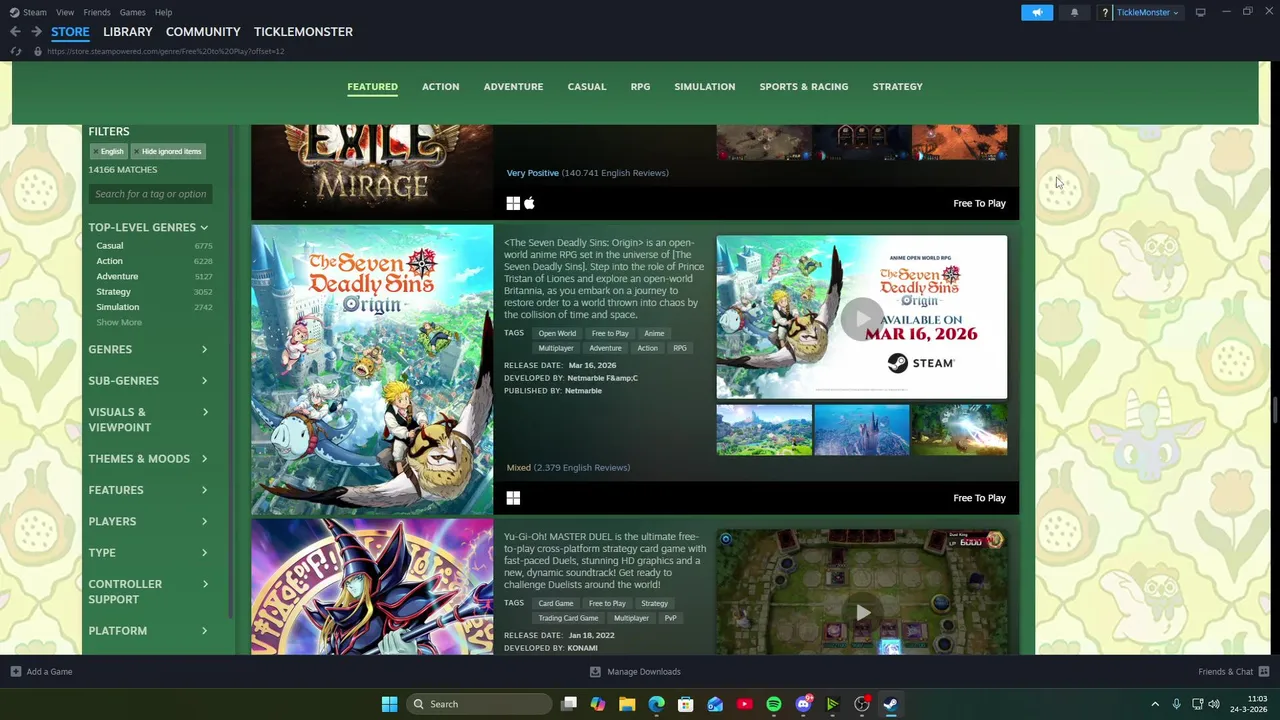Click the Open World tag

coord(557,334)
